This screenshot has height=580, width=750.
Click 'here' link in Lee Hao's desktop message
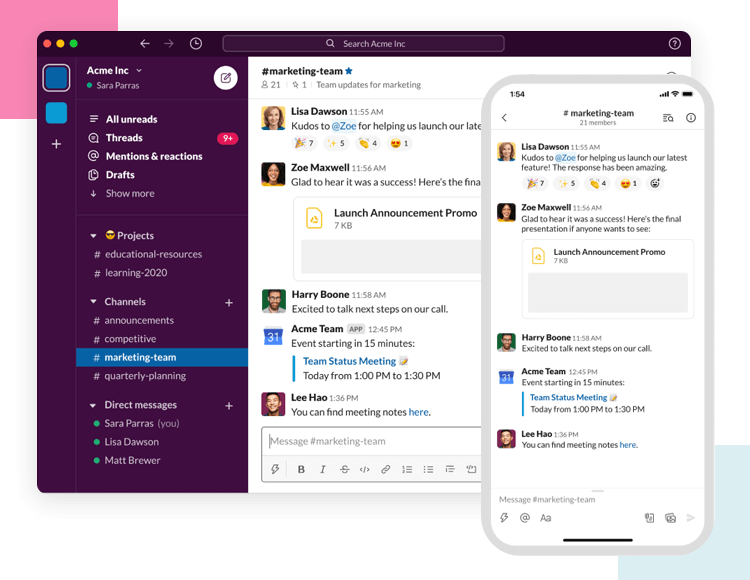419,412
